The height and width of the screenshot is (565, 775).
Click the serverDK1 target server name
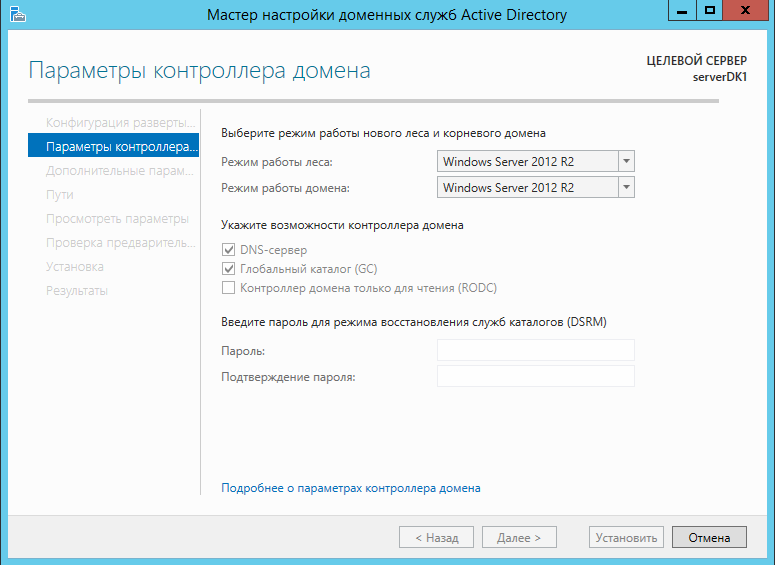[x=720, y=77]
